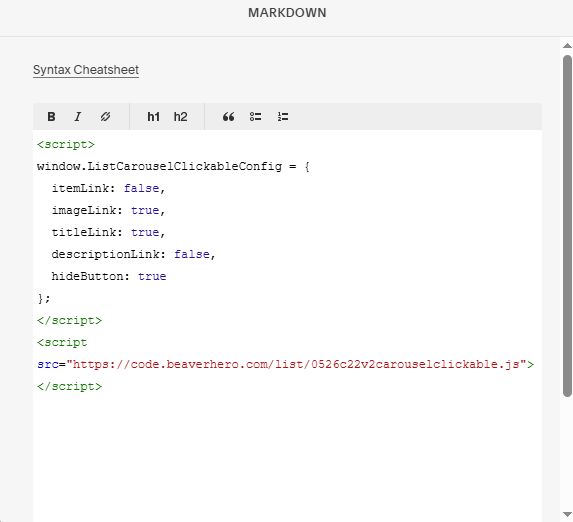Click the '};' closing brace line
Screen dimensions: 573x522
coord(43,298)
